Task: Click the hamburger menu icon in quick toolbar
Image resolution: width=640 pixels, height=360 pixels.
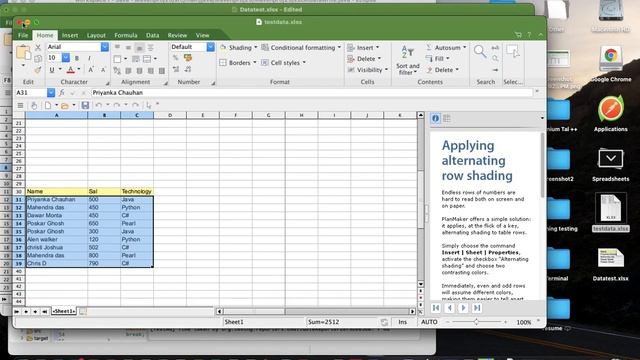Action: 20,105
